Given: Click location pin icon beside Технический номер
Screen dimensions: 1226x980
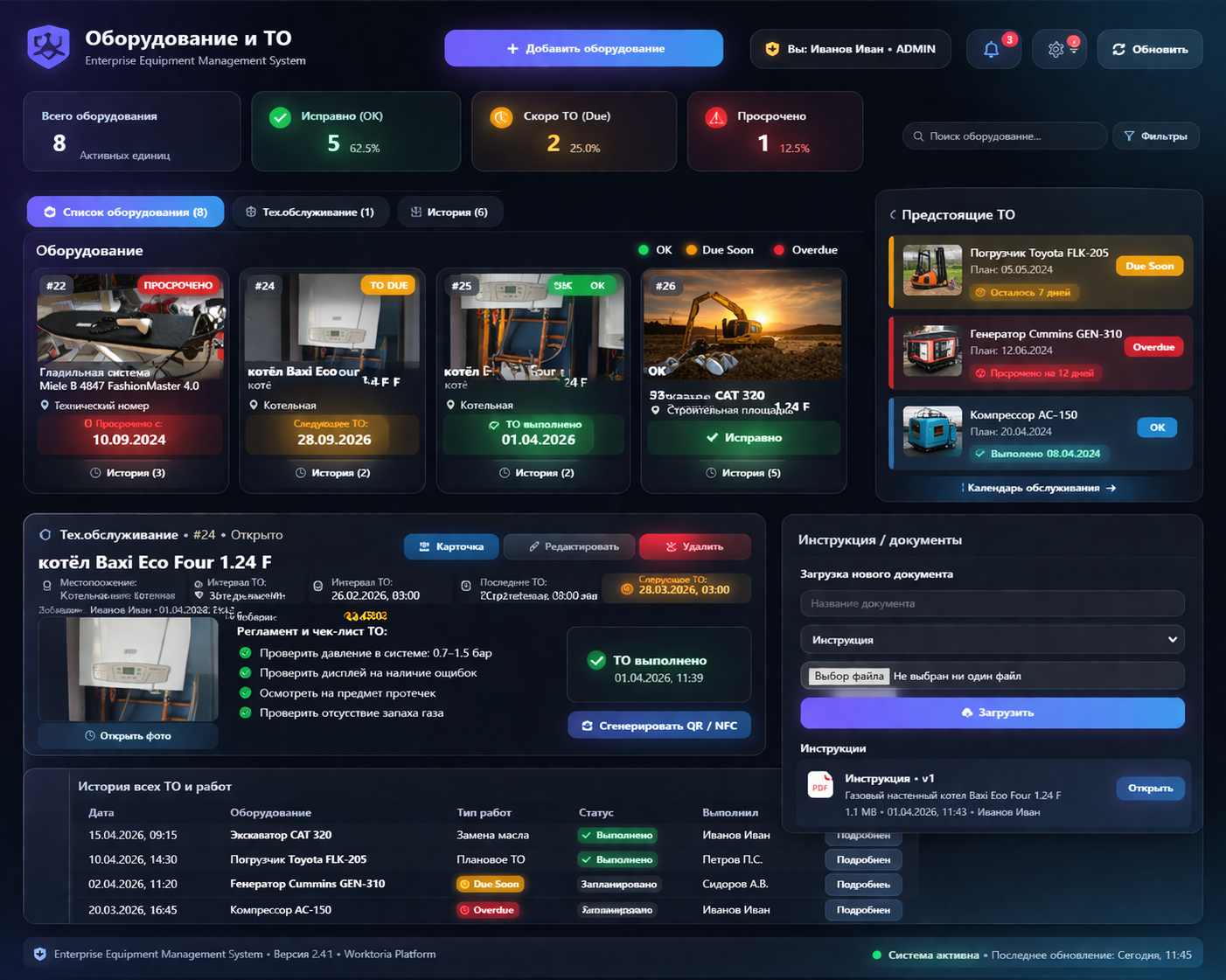Looking at the screenshot, I should click(x=45, y=406).
